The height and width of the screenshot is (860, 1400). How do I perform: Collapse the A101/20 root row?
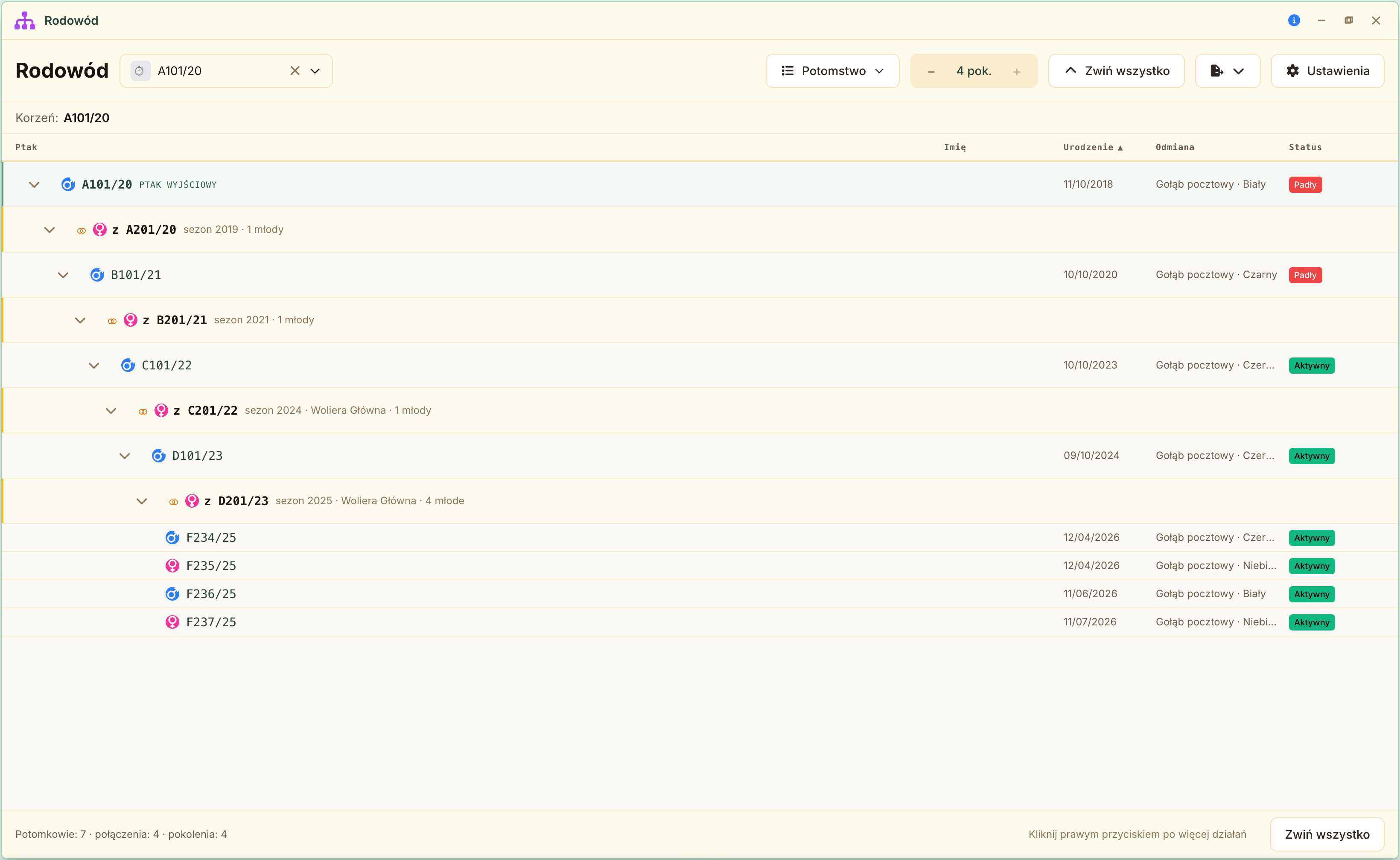tap(34, 184)
